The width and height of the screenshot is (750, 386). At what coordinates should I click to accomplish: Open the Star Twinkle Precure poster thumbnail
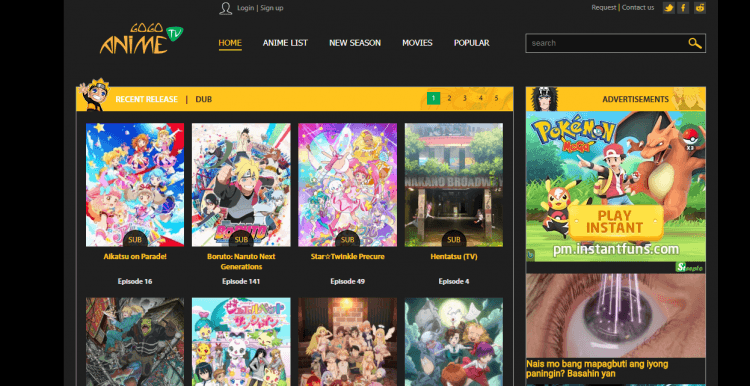click(x=348, y=185)
